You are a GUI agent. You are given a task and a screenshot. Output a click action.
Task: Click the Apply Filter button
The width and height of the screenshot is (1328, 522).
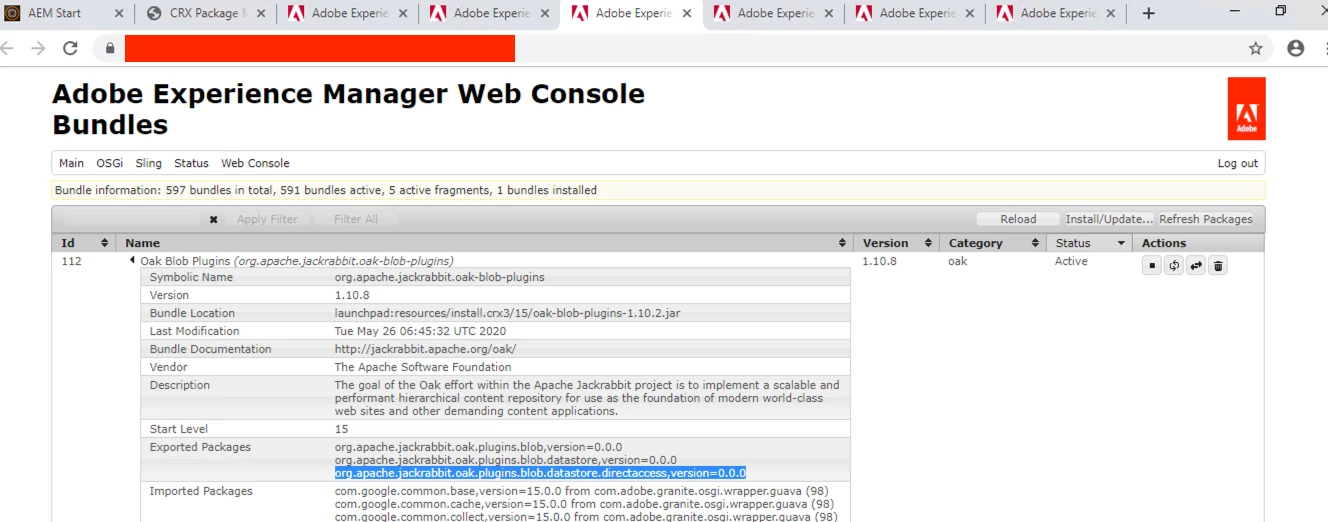click(x=267, y=219)
